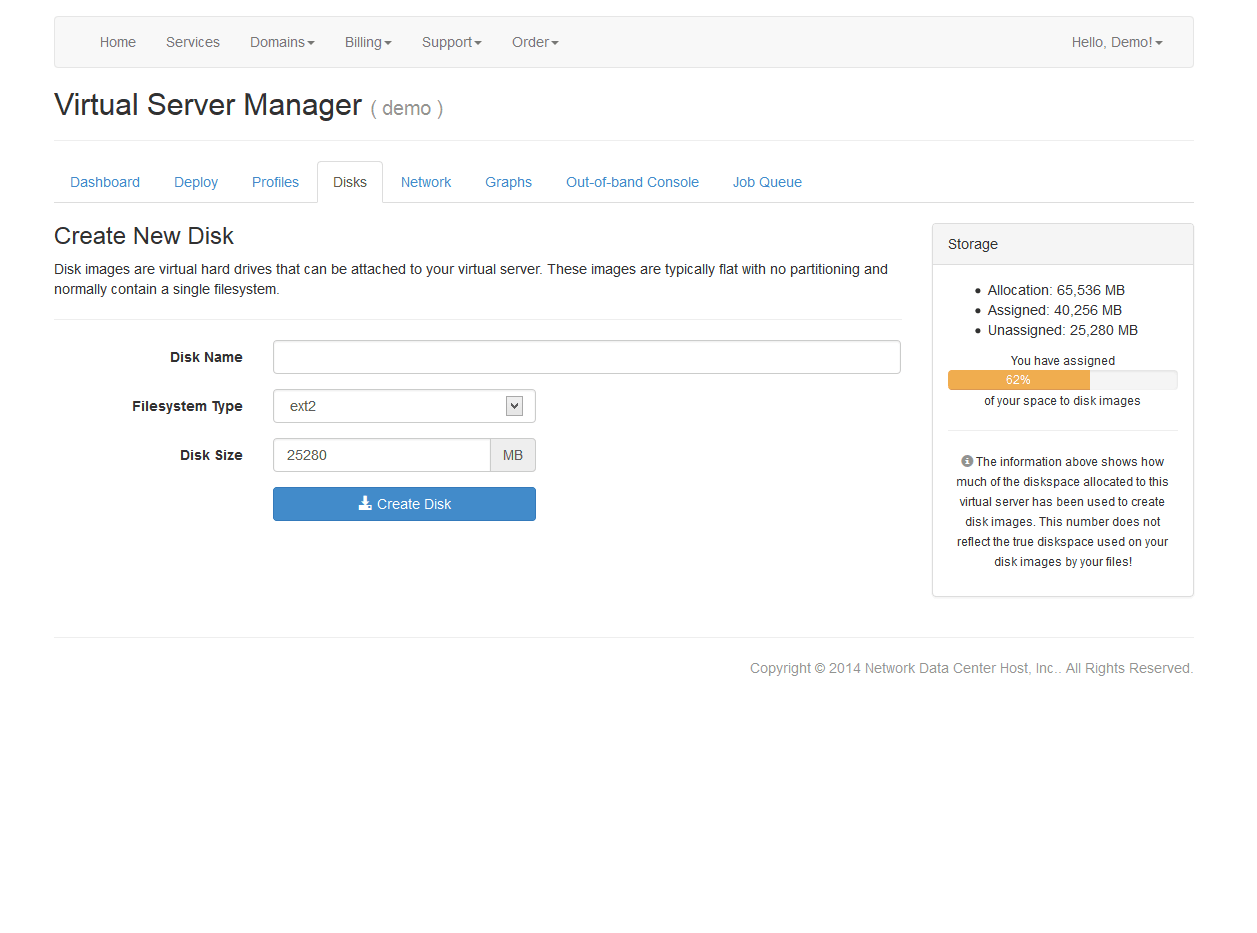1257x933 pixels.
Task: Open the Profiles tab
Action: (275, 182)
